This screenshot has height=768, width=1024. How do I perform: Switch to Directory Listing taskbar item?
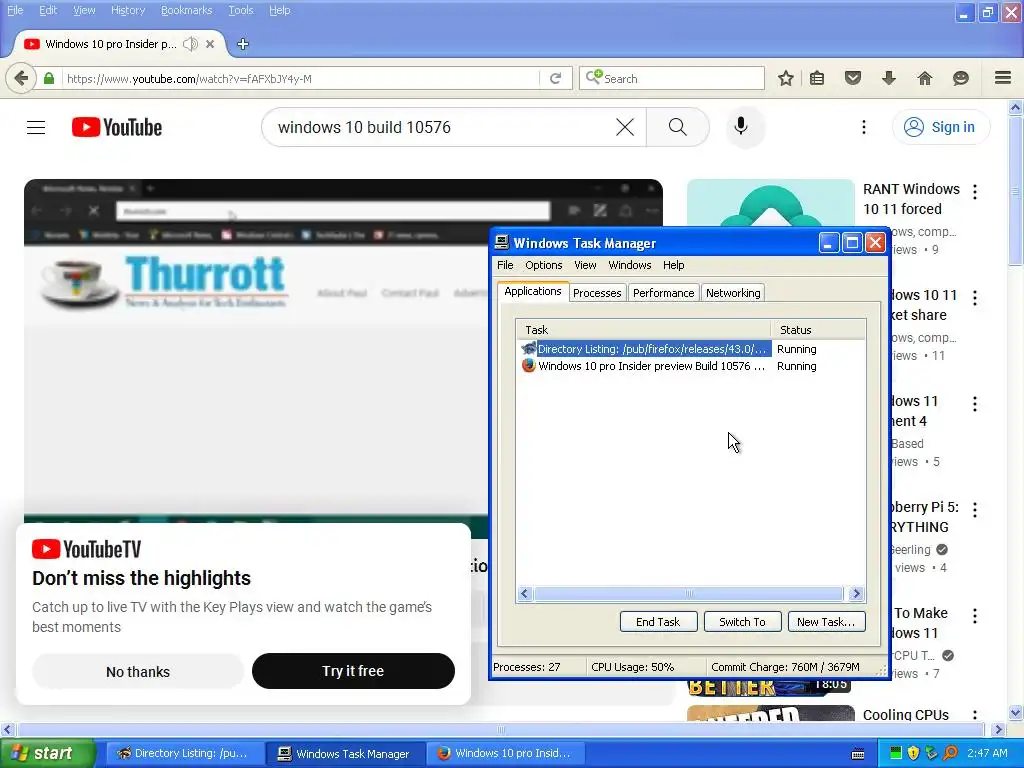[183, 753]
